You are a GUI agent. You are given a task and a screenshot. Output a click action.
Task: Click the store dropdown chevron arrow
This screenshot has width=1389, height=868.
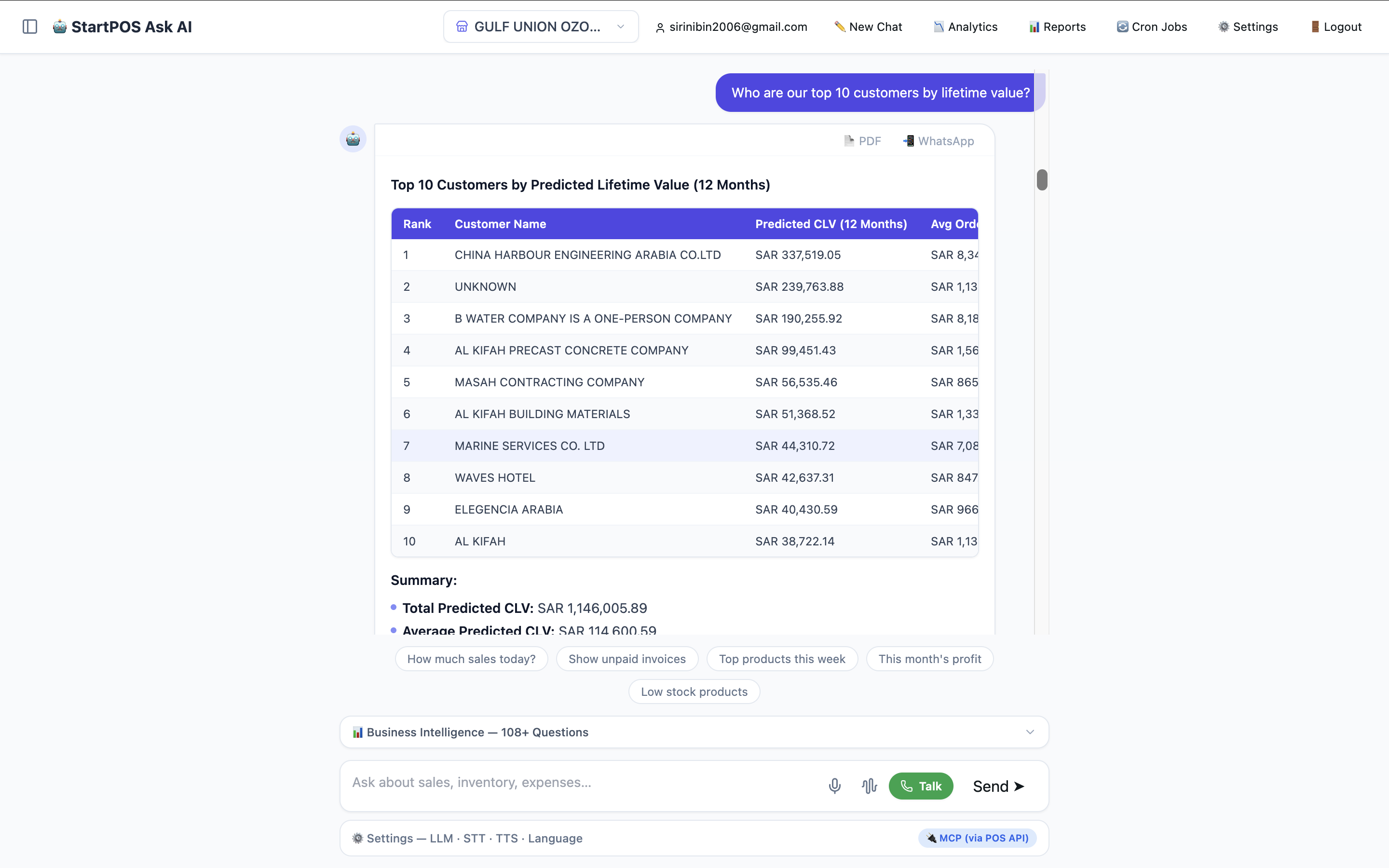[620, 27]
